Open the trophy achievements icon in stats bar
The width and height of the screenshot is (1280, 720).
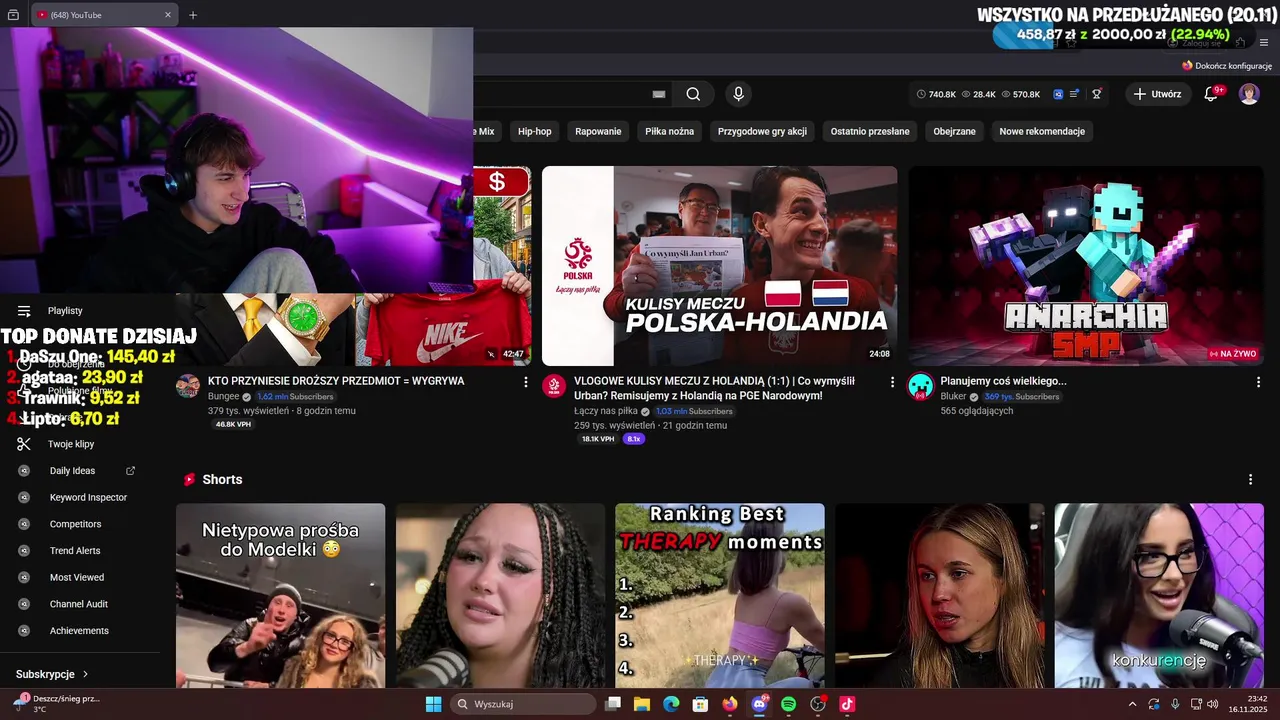pos(1097,94)
